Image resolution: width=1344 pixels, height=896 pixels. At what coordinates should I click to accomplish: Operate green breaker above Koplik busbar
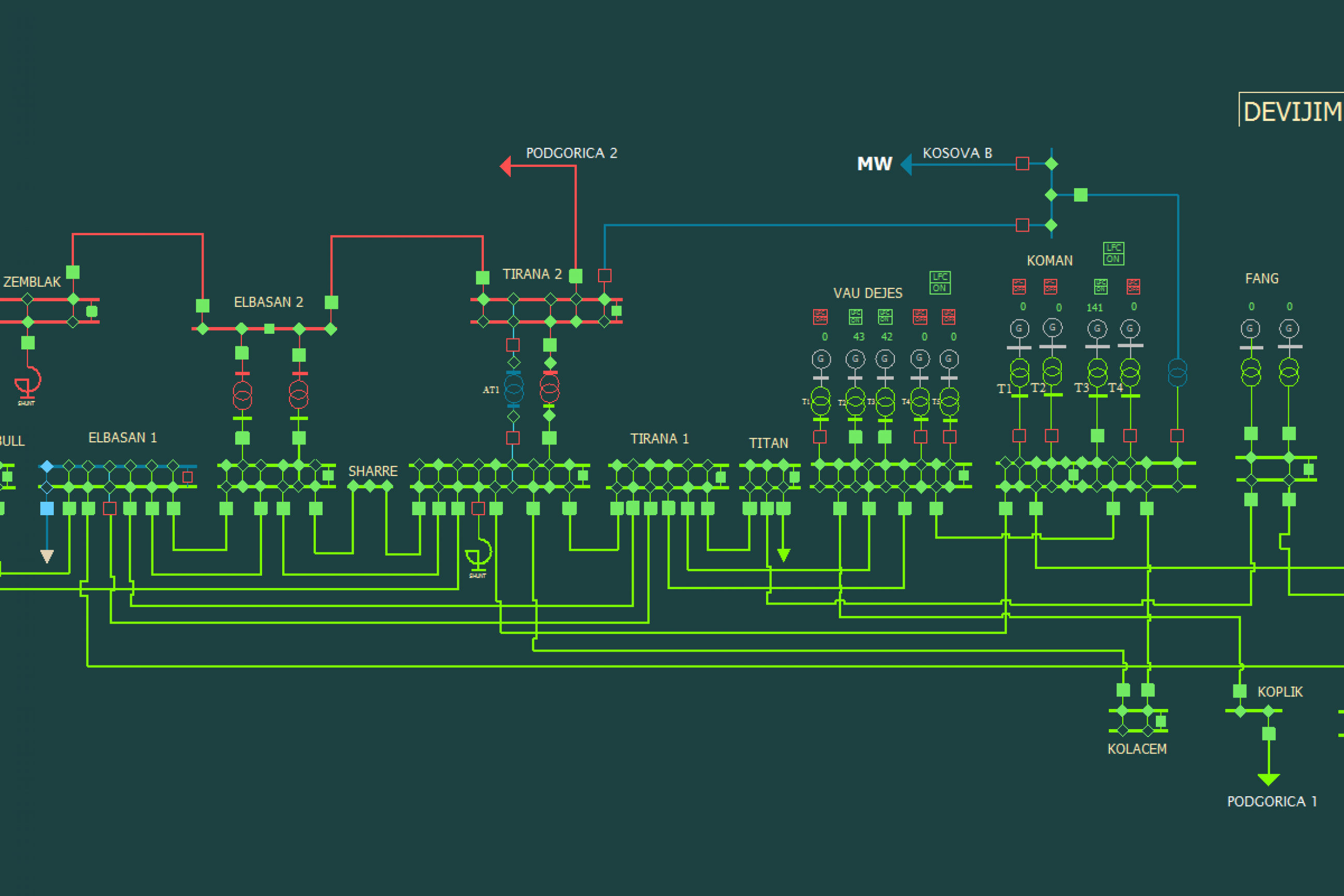[1240, 691]
